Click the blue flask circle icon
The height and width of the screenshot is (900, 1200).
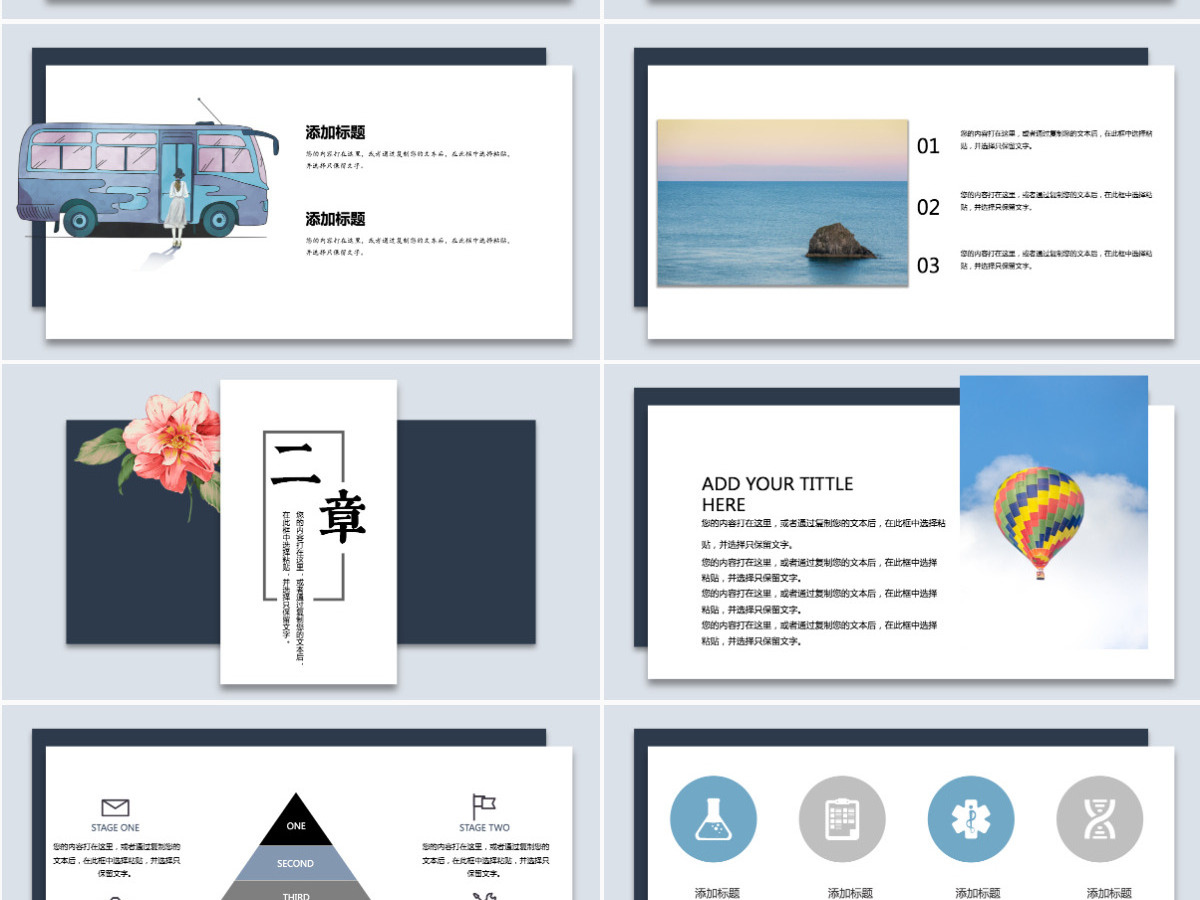click(713, 819)
